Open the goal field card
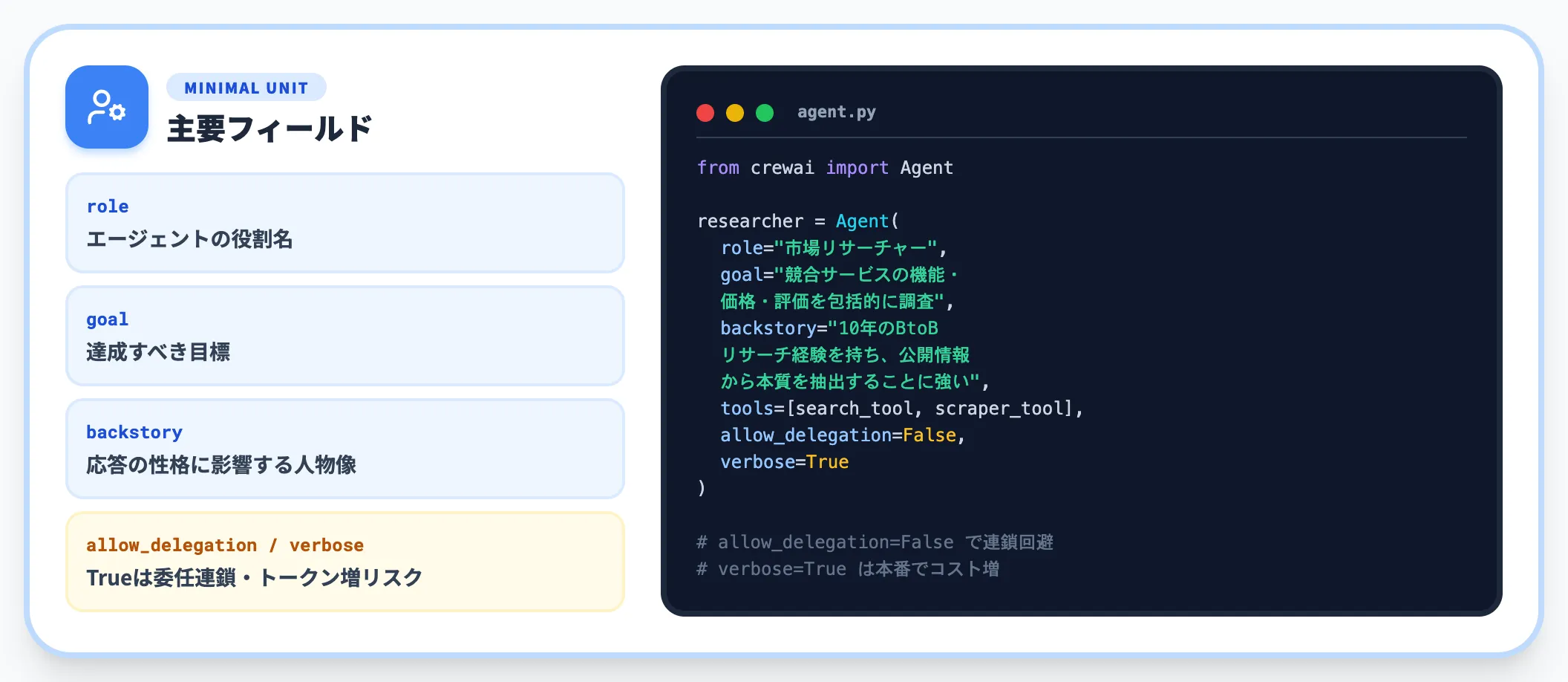The width and height of the screenshot is (1568, 682). click(345, 336)
